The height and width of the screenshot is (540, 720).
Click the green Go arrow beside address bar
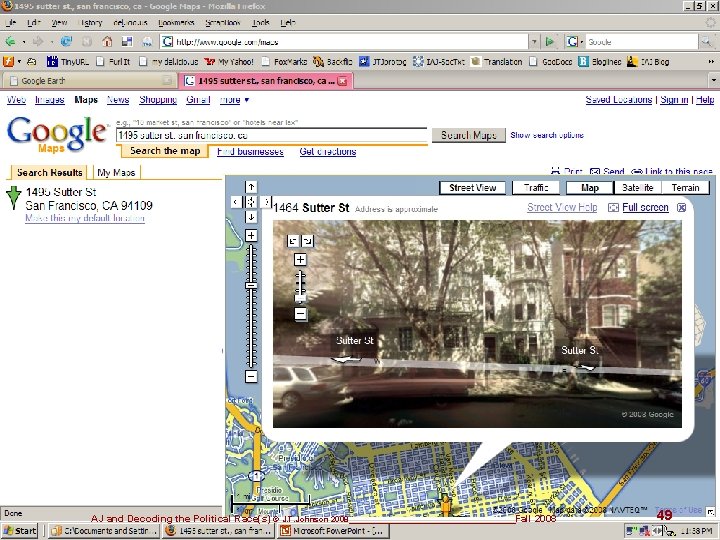point(550,42)
